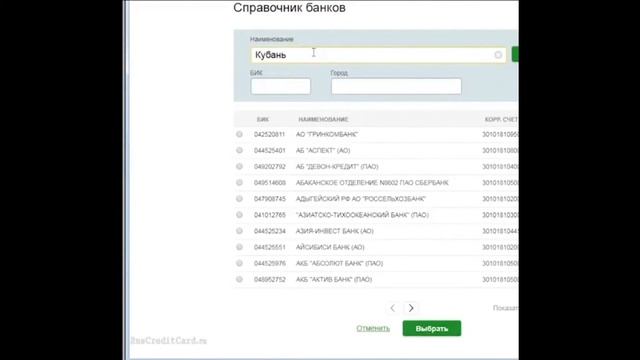Go to previous page arrow

click(x=393, y=308)
